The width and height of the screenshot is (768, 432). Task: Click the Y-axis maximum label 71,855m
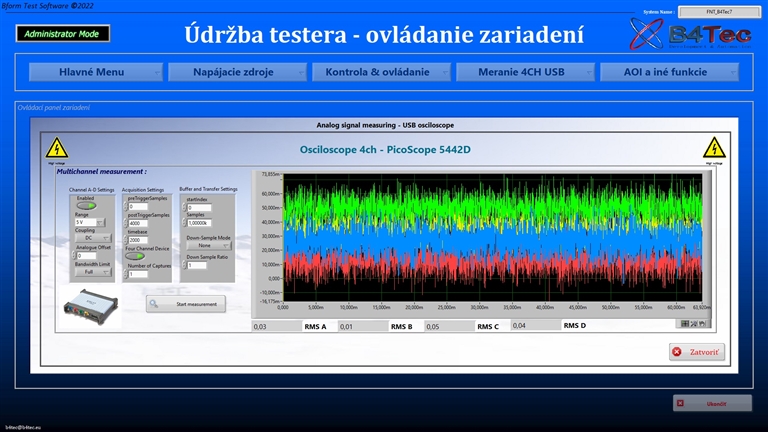[271, 174]
